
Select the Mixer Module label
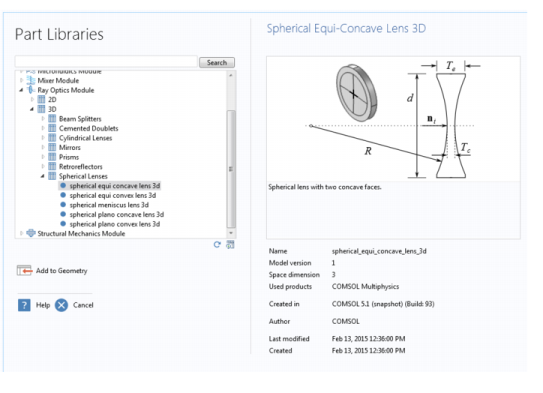[58, 81]
